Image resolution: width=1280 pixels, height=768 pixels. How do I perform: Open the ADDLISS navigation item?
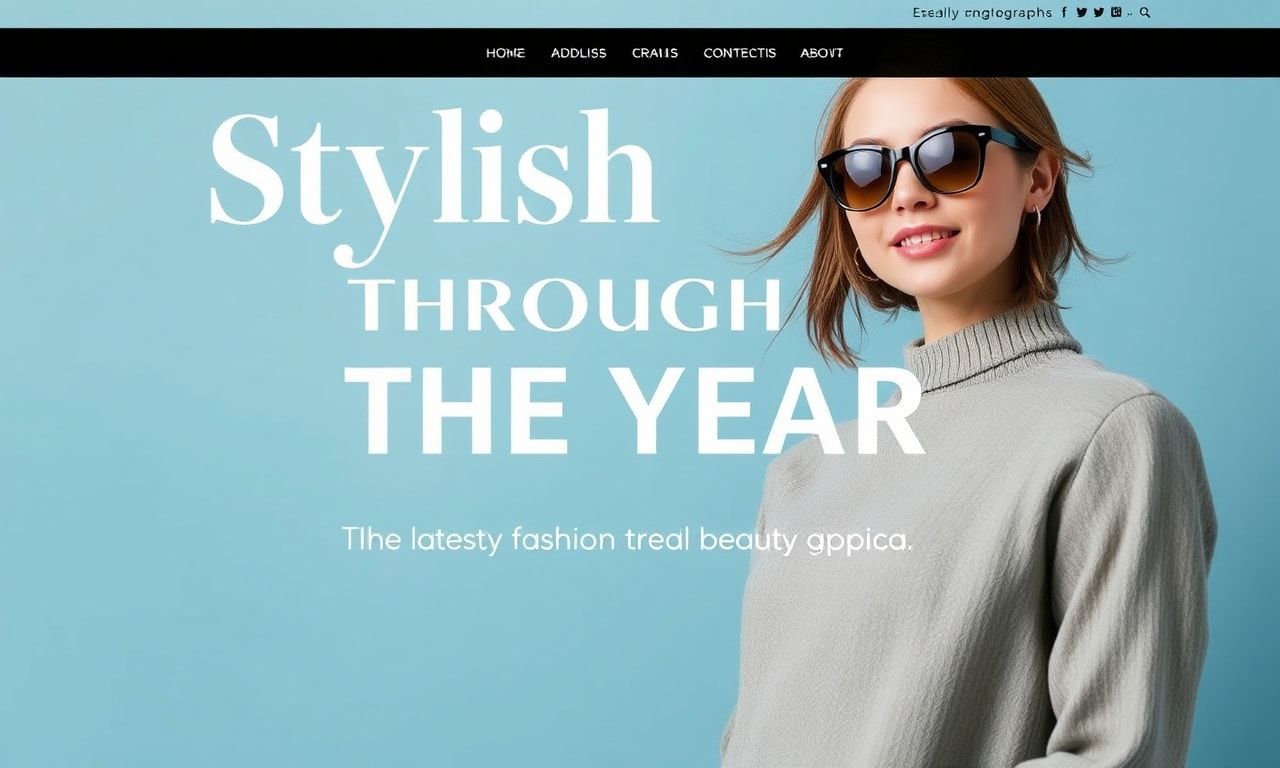point(578,53)
